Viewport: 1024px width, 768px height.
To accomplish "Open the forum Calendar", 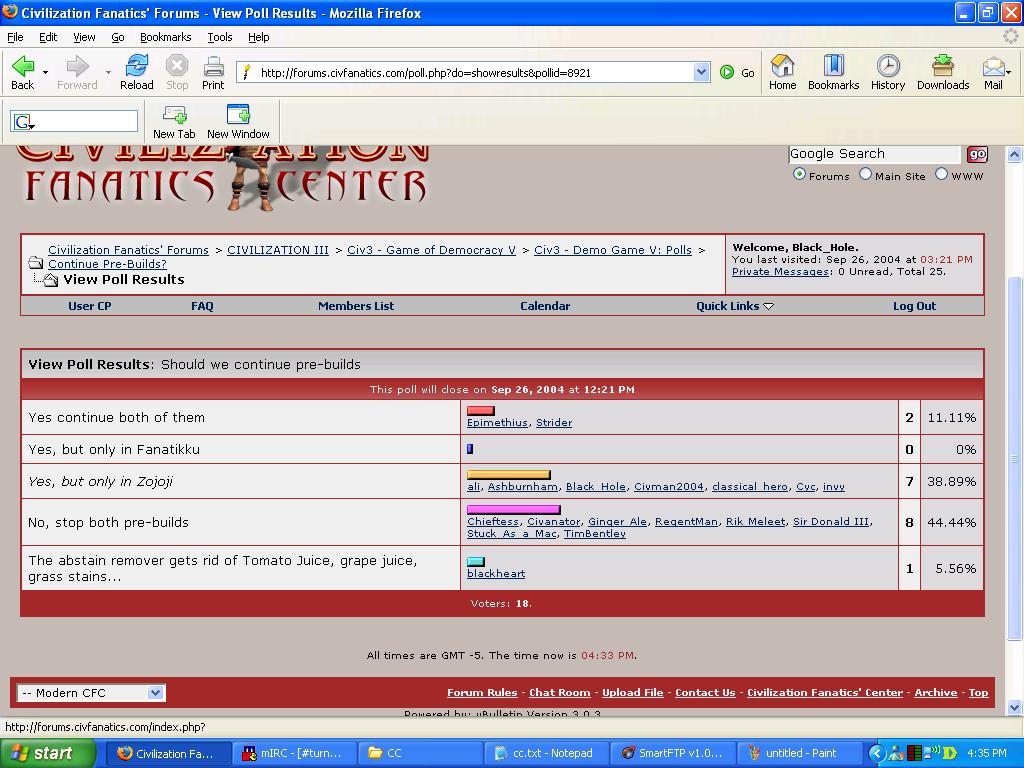I will 545,306.
